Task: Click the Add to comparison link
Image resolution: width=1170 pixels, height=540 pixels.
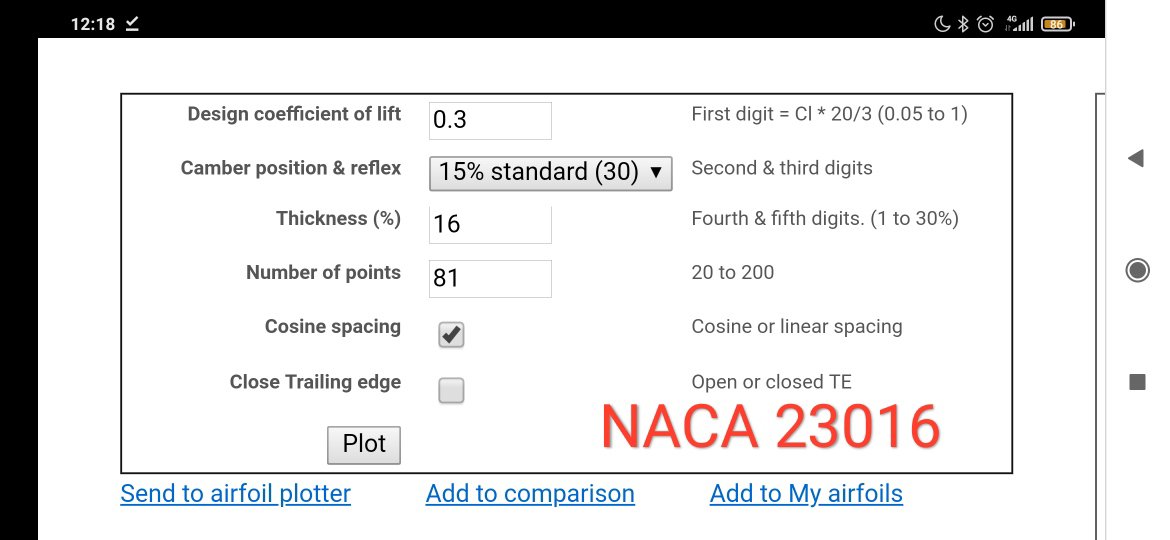Action: [x=530, y=494]
